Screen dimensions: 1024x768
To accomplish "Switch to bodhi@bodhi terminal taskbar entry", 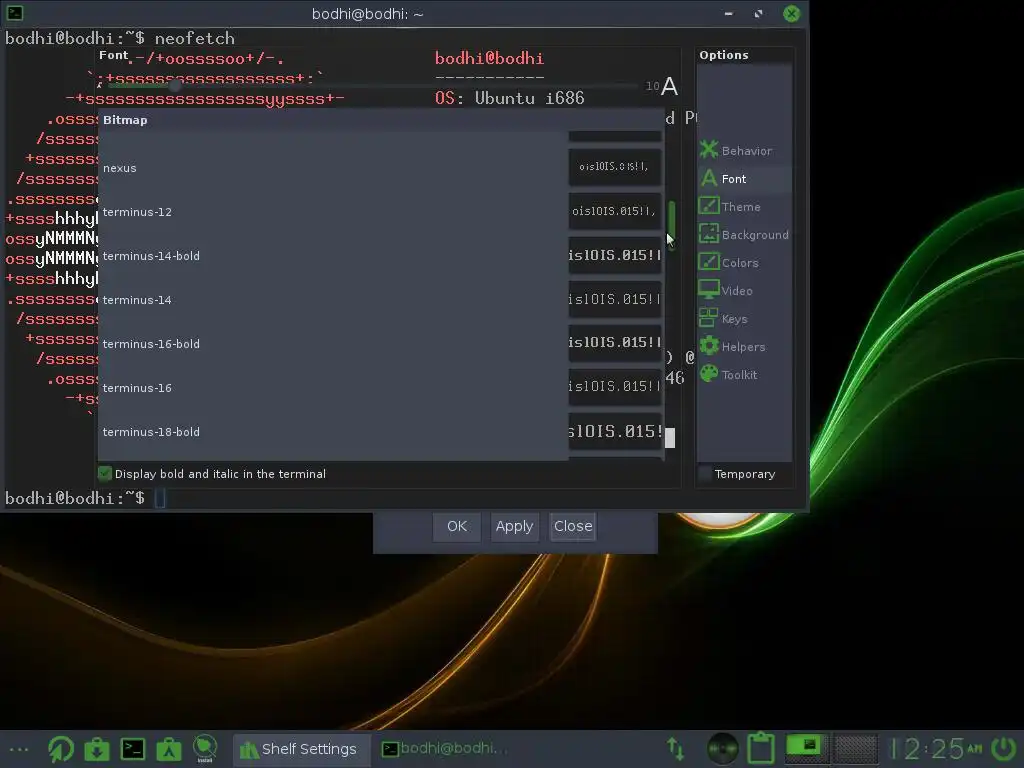I will (444, 748).
